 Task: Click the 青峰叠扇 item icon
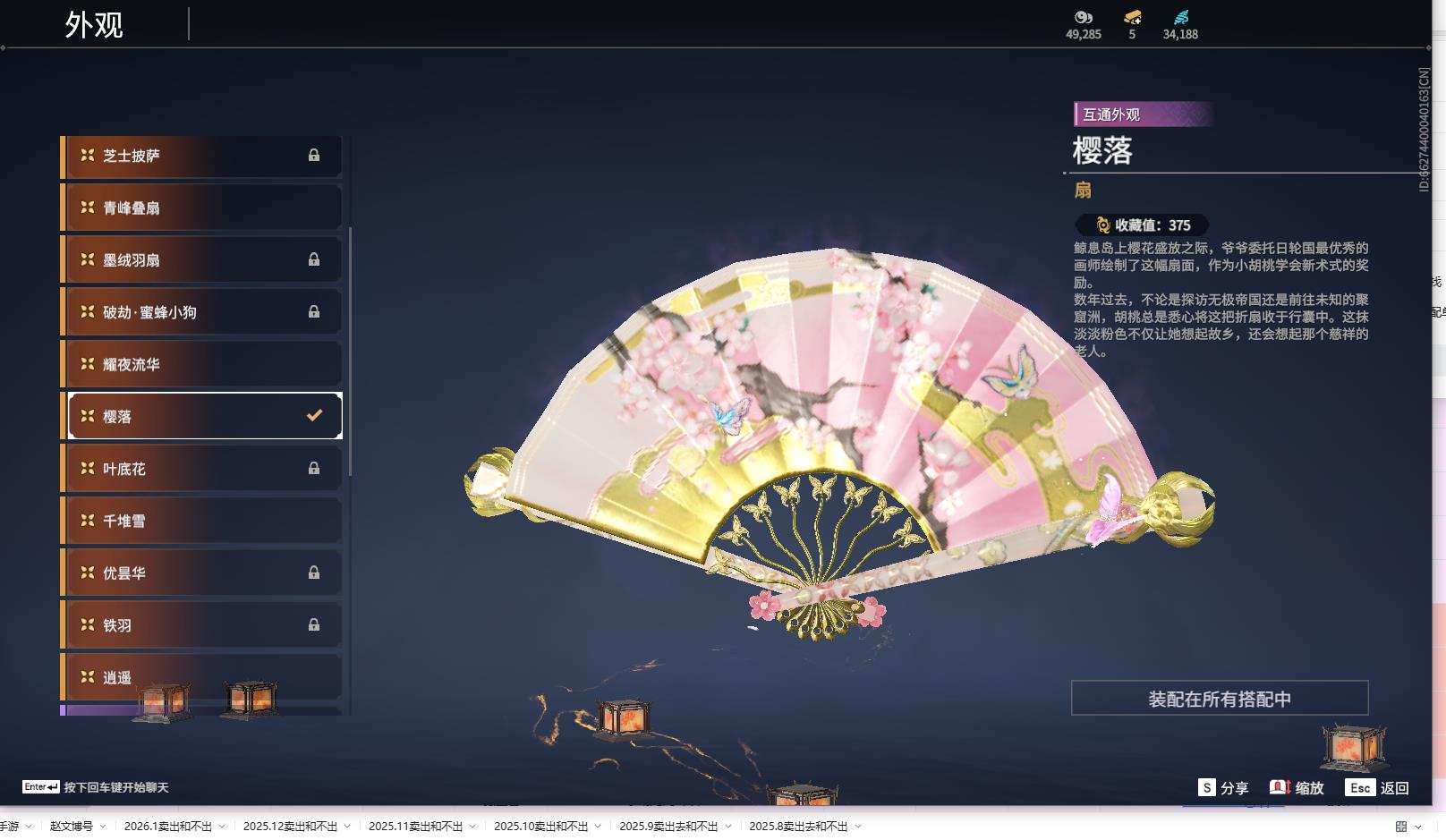(86, 207)
